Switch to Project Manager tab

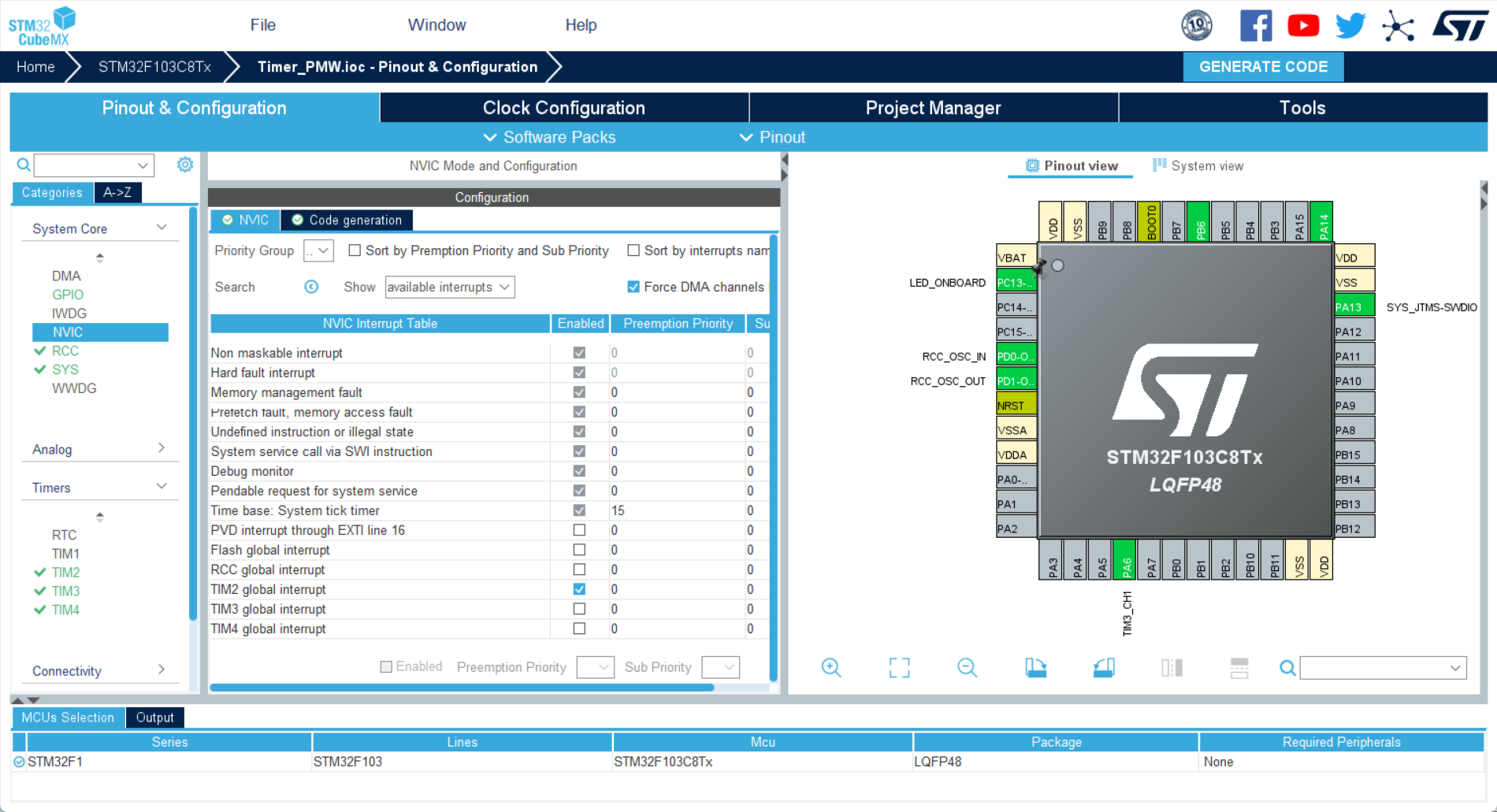934,108
